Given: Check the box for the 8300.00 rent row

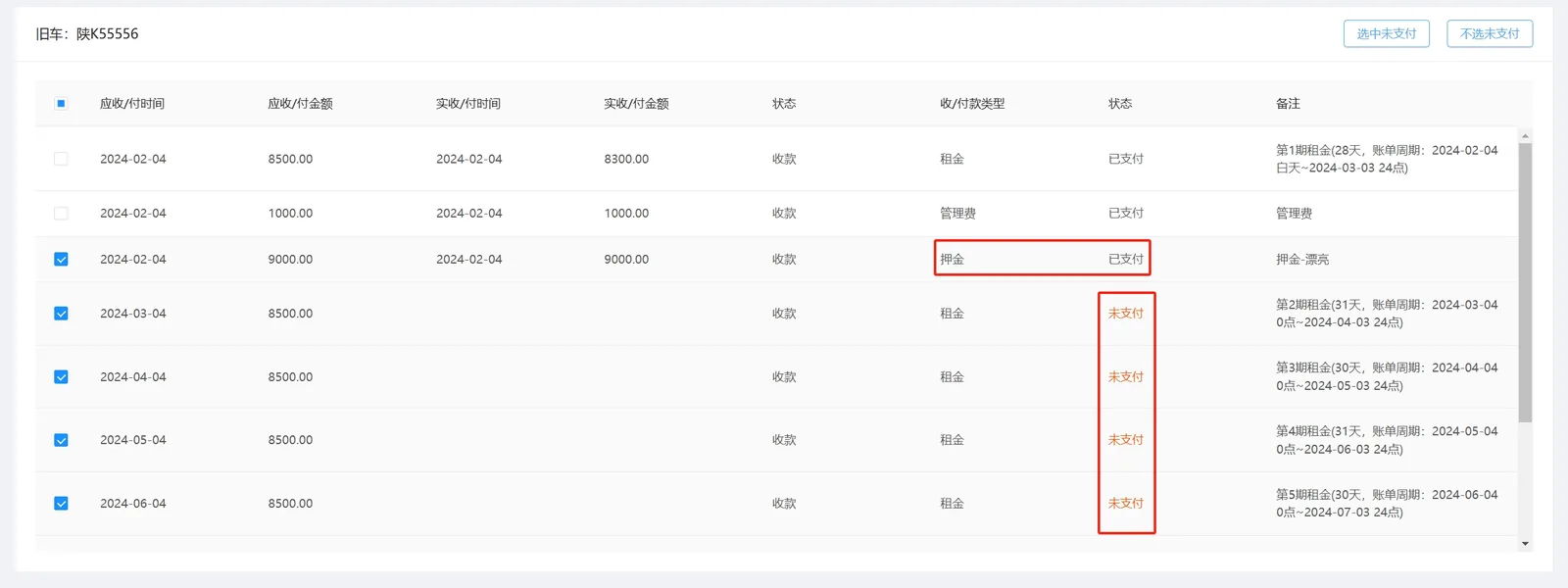Looking at the screenshot, I should pyautogui.click(x=61, y=159).
